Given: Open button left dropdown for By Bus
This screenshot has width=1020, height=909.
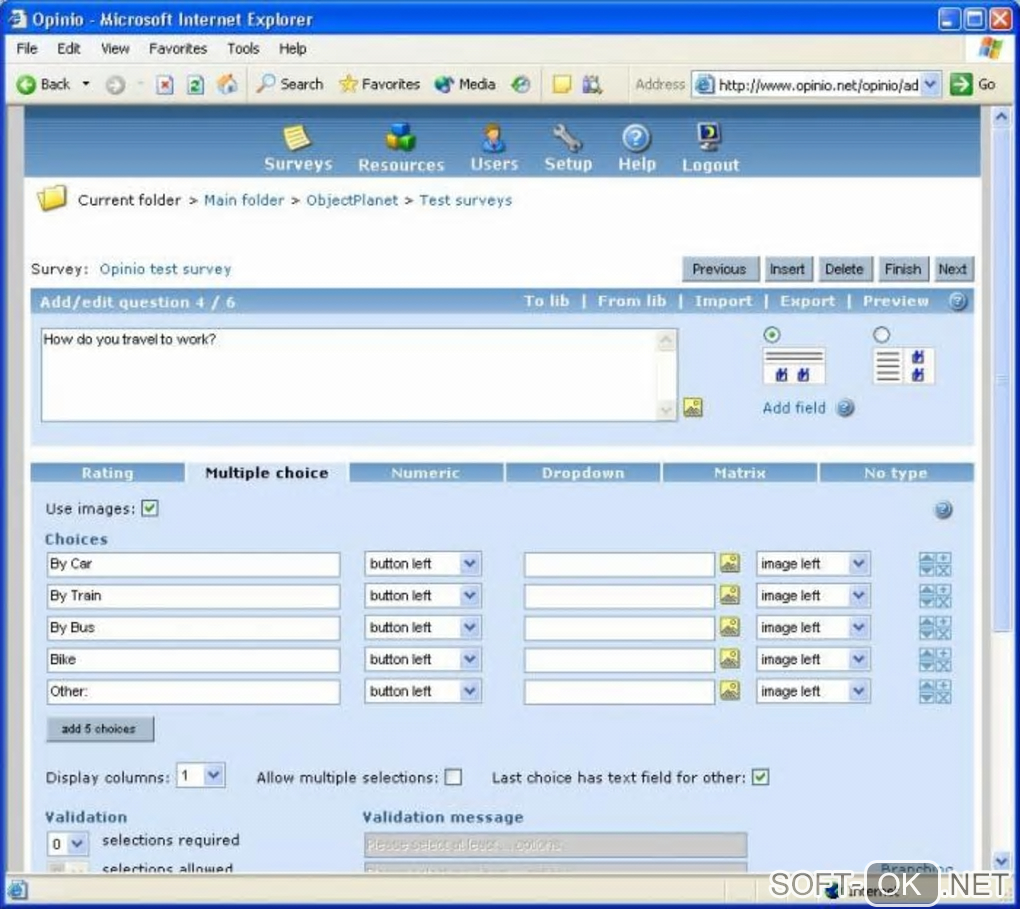Looking at the screenshot, I should (423, 627).
